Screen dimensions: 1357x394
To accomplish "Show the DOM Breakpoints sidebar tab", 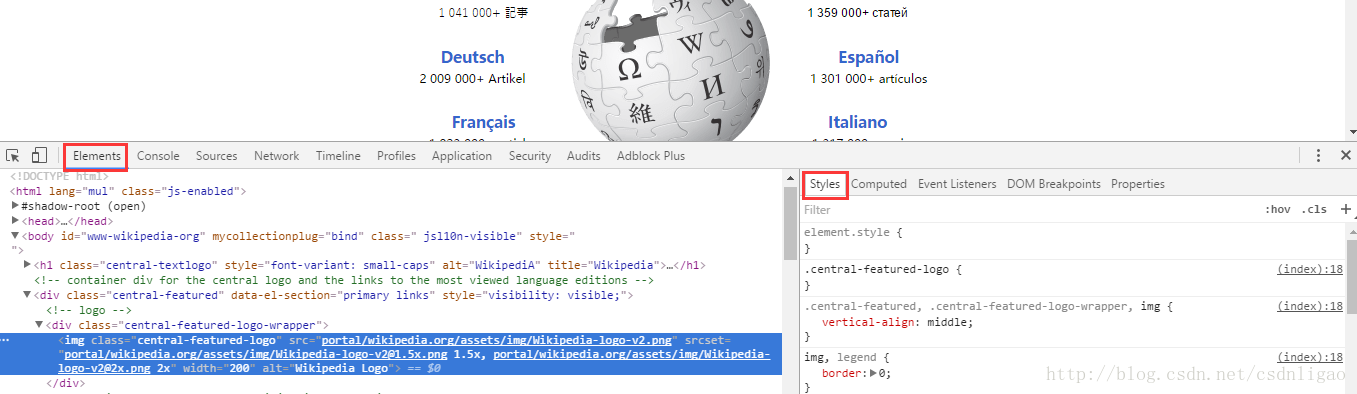I will 1053,184.
